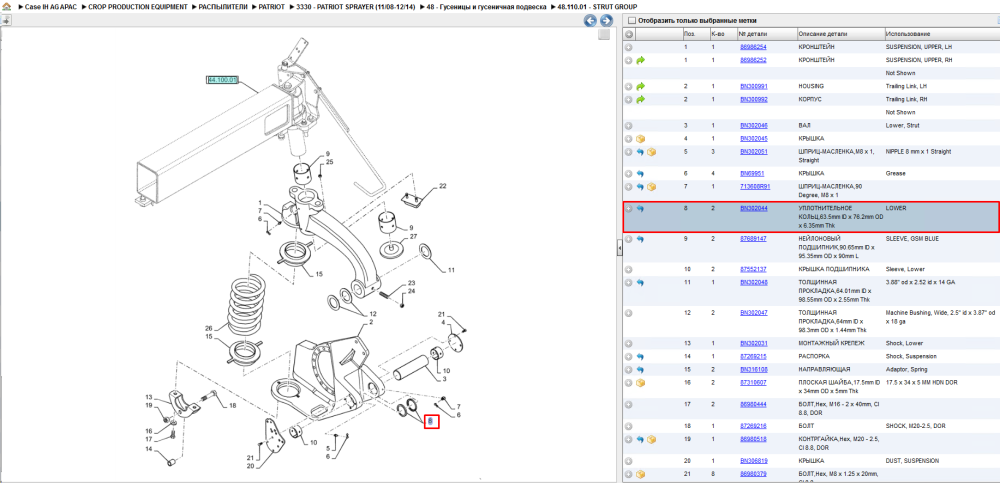Open part number link 713608R91
This screenshot has height=483, width=1000.
coord(755,187)
